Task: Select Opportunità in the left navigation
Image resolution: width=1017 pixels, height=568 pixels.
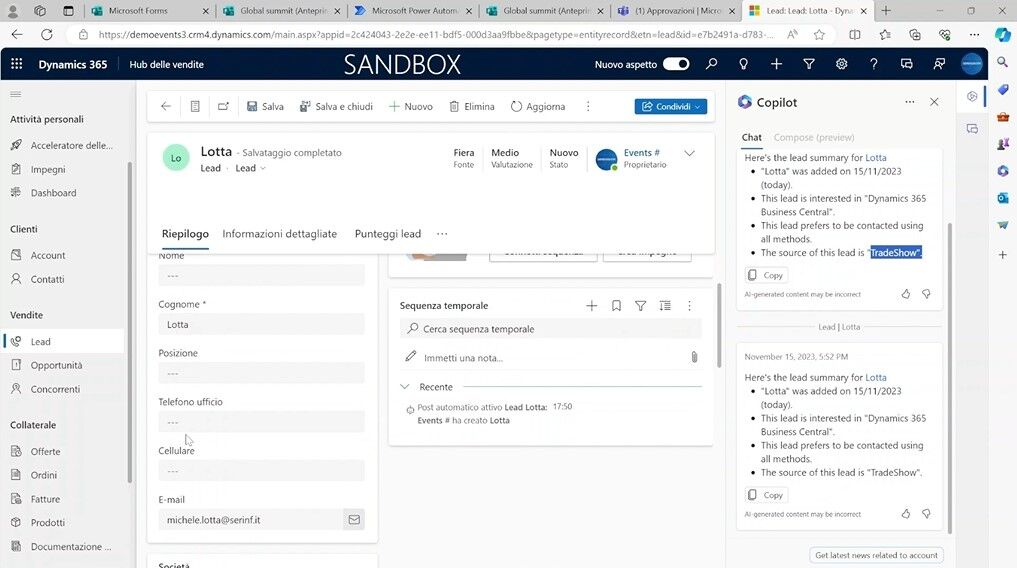Action: [x=56, y=365]
